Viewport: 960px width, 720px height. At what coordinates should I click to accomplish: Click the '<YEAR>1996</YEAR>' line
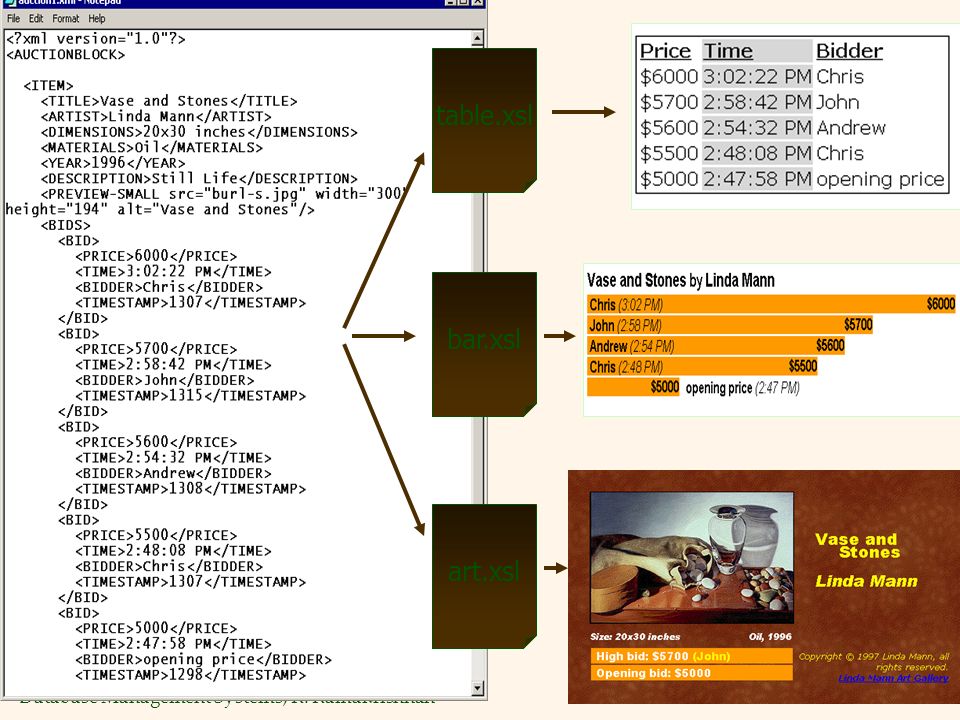click(x=113, y=163)
